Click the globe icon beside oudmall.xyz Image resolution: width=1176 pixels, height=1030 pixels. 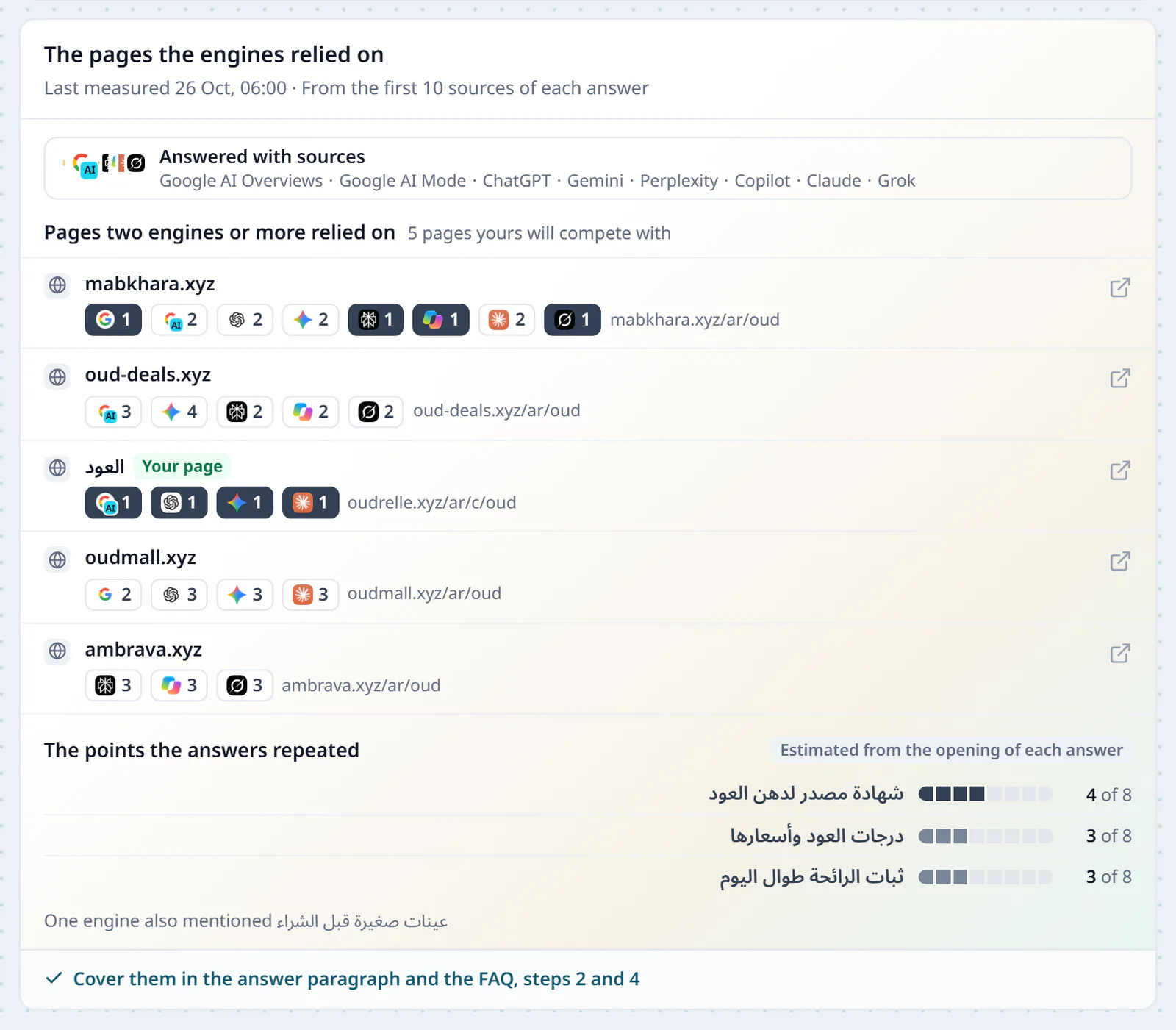coord(57,559)
